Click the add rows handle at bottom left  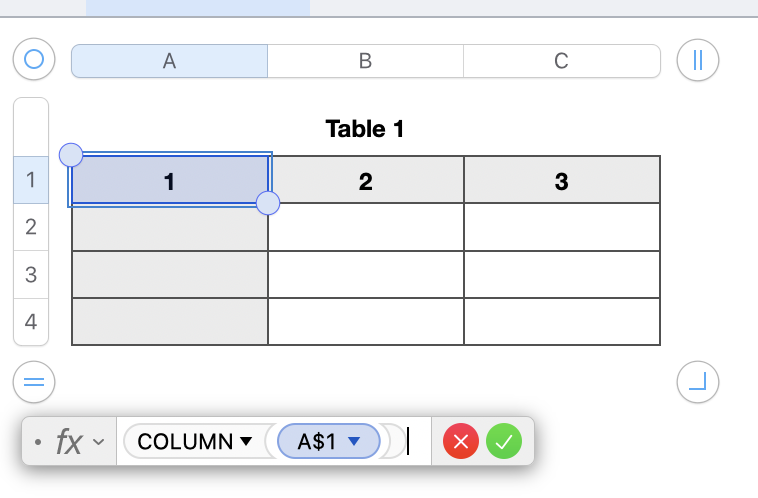pos(33,381)
